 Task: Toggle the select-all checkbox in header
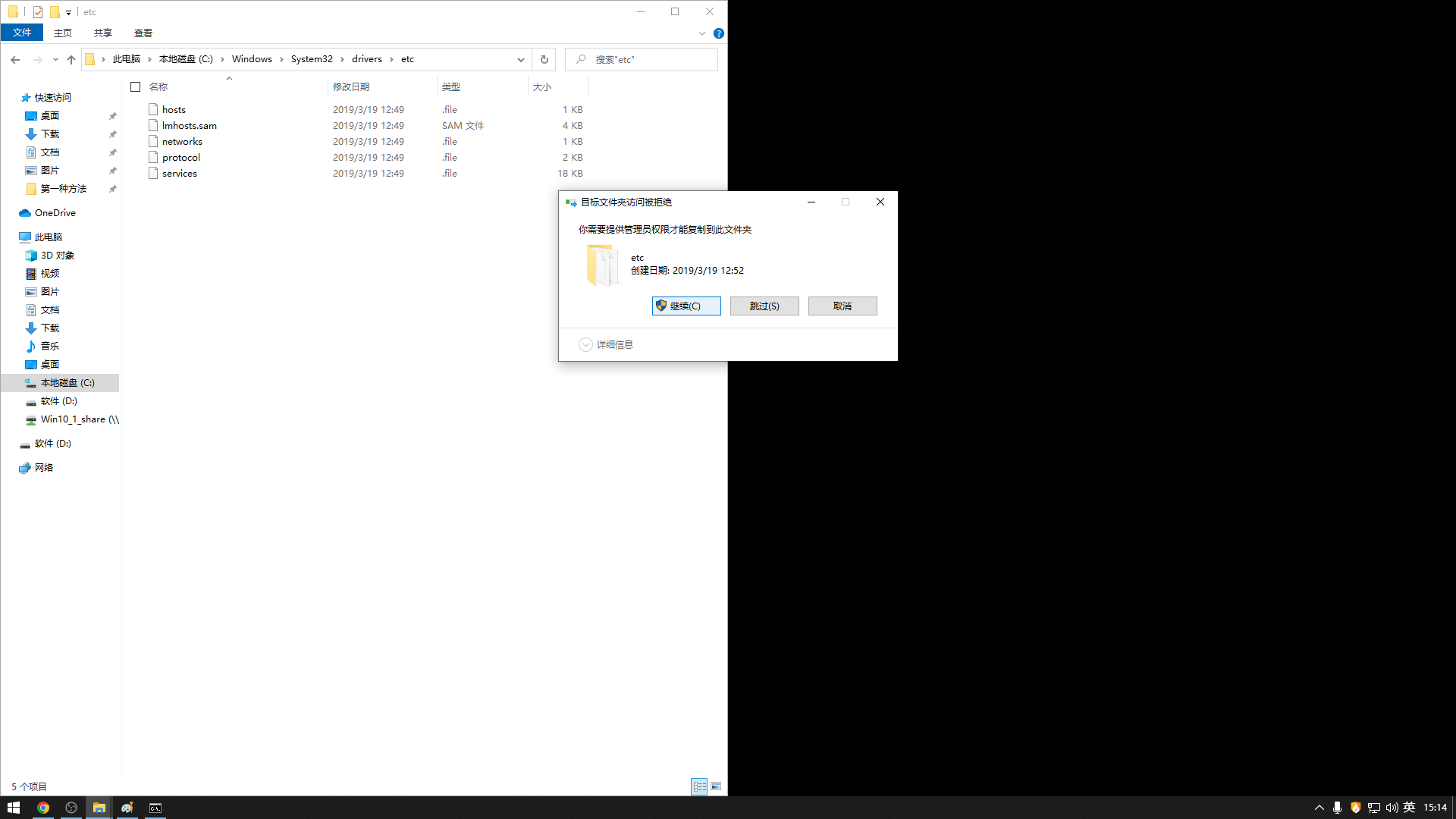click(135, 87)
